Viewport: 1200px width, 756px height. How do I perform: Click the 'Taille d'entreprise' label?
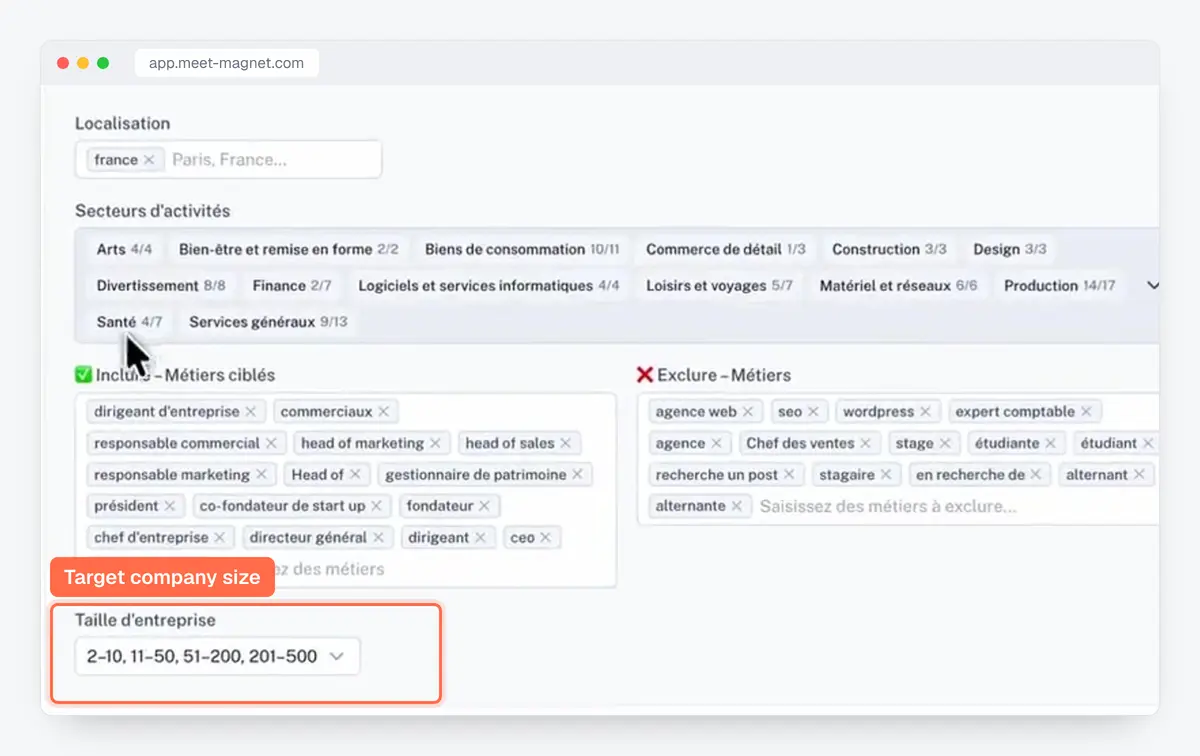145,620
